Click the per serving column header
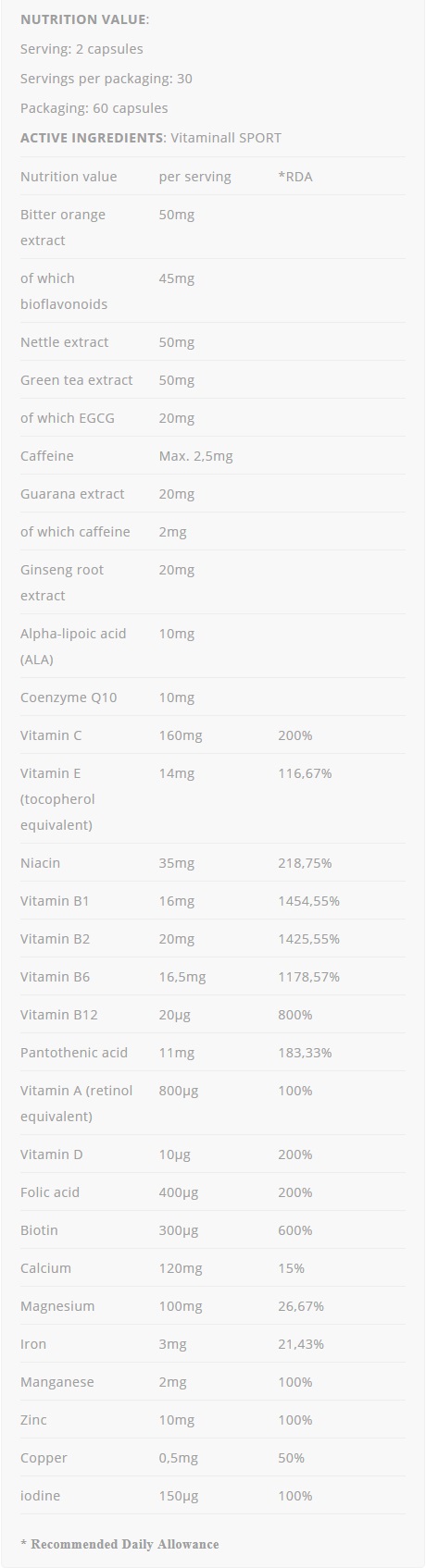Image resolution: width=426 pixels, height=1568 pixels. pyautogui.click(x=195, y=177)
